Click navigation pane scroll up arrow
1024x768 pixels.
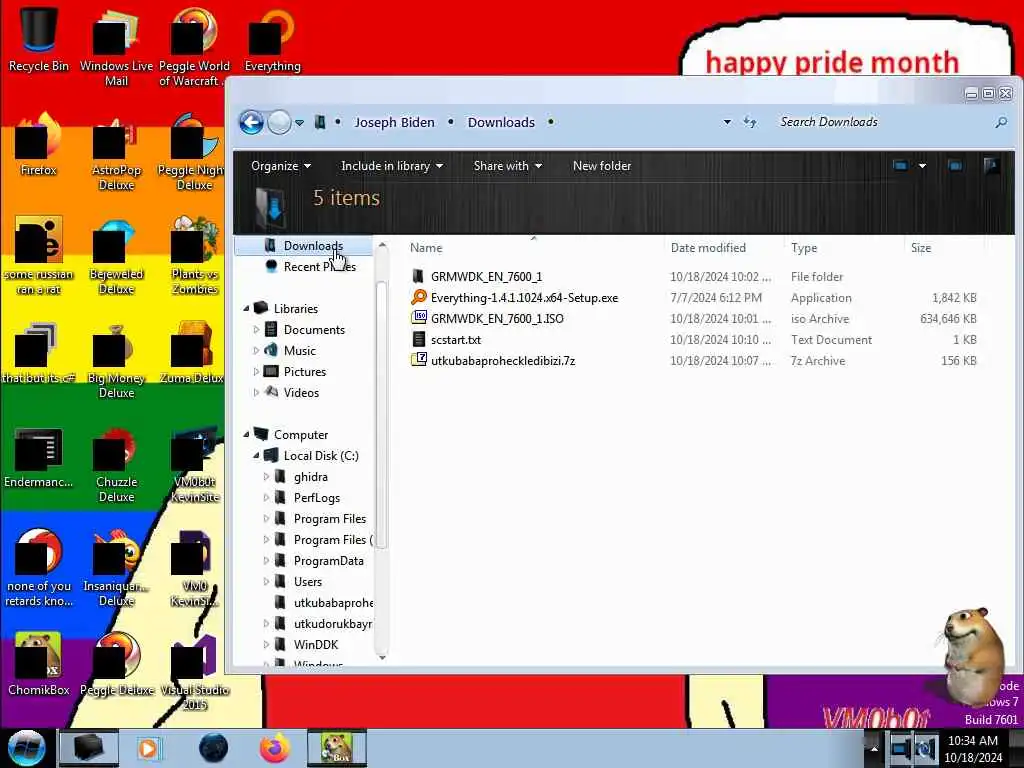pos(382,246)
